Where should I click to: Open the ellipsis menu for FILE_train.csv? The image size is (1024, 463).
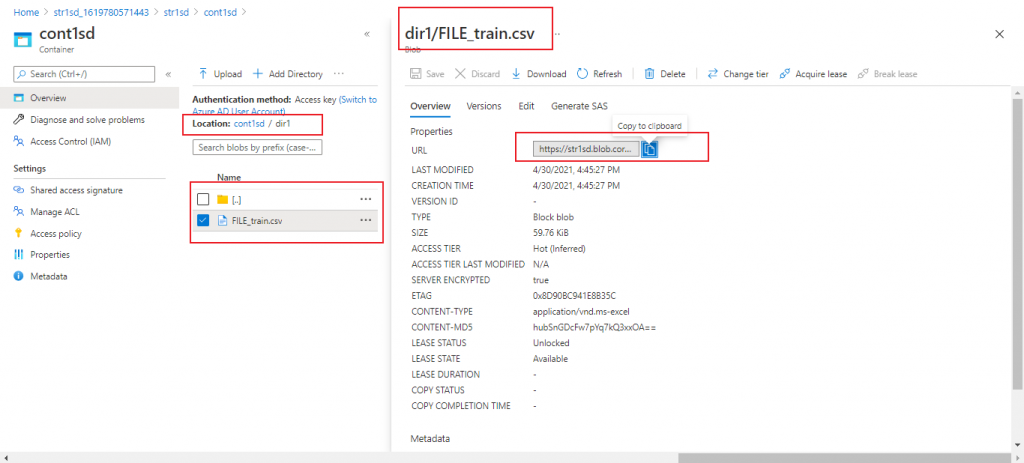(x=366, y=221)
